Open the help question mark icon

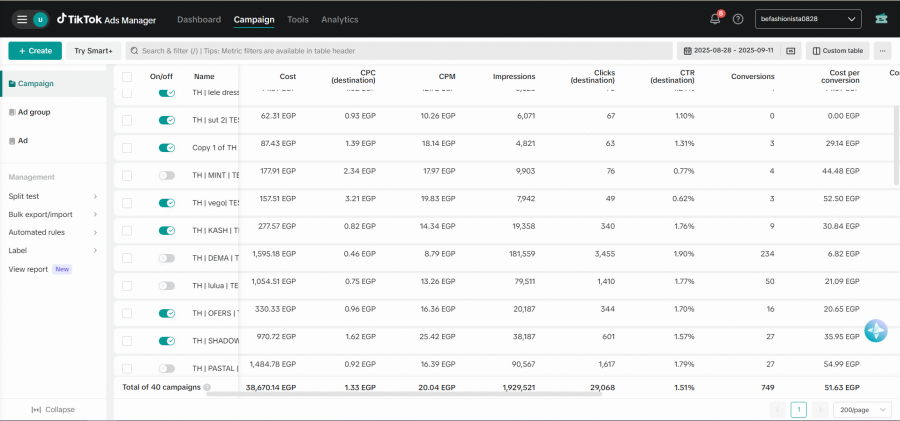(x=738, y=19)
